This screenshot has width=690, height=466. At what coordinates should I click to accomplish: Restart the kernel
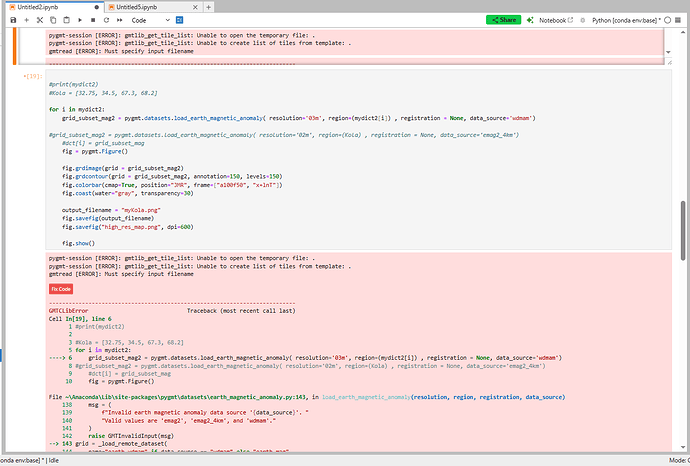click(105, 20)
